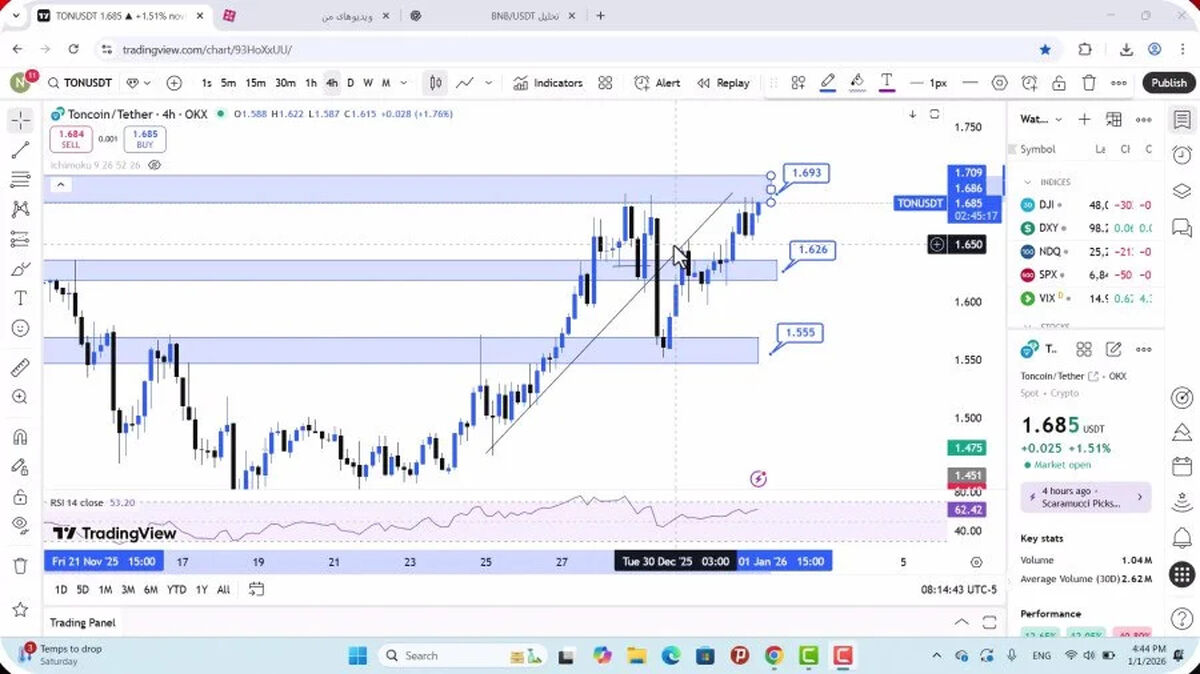1200x674 pixels.
Task: Create an Alert from top toolbar
Action: click(657, 83)
